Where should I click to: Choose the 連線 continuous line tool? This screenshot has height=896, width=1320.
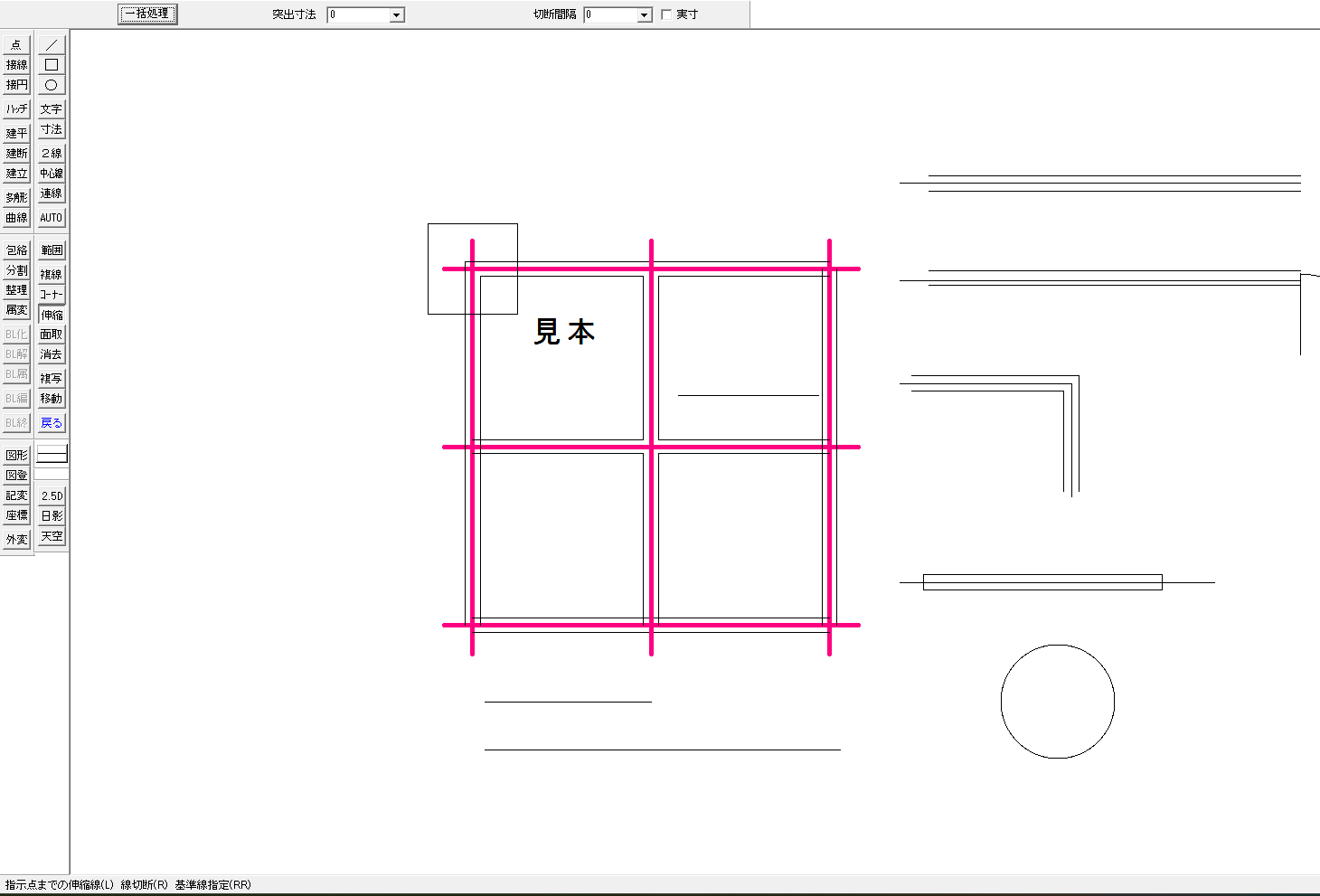[x=52, y=193]
